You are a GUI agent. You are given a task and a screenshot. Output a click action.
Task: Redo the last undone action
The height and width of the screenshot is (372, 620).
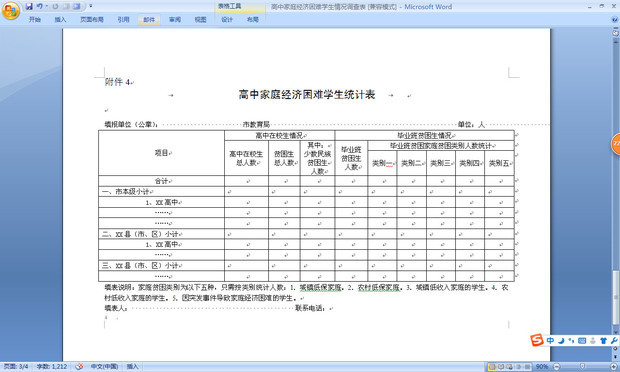tap(55, 6)
